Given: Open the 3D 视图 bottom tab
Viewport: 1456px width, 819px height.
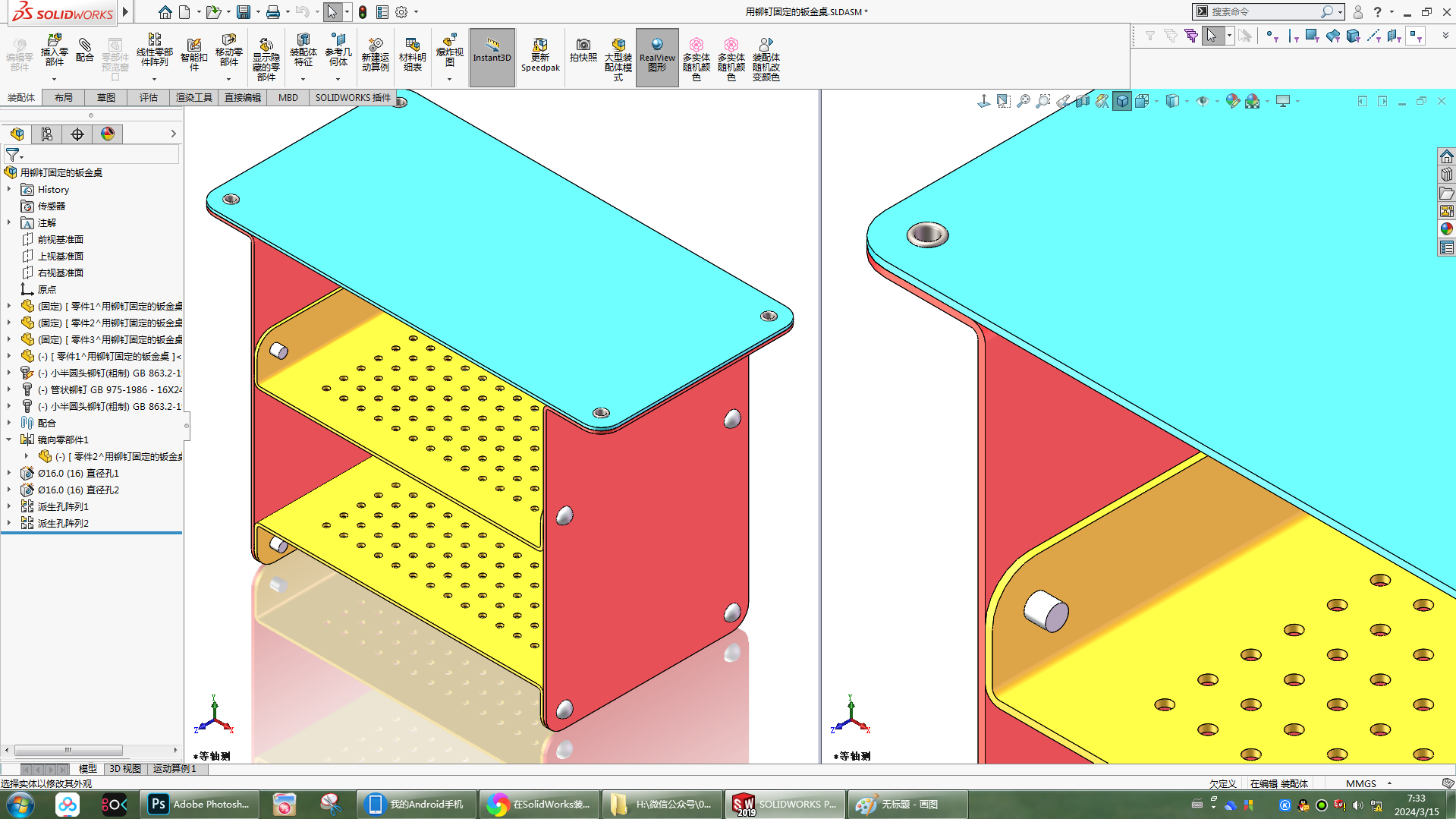Looking at the screenshot, I should click(125, 769).
